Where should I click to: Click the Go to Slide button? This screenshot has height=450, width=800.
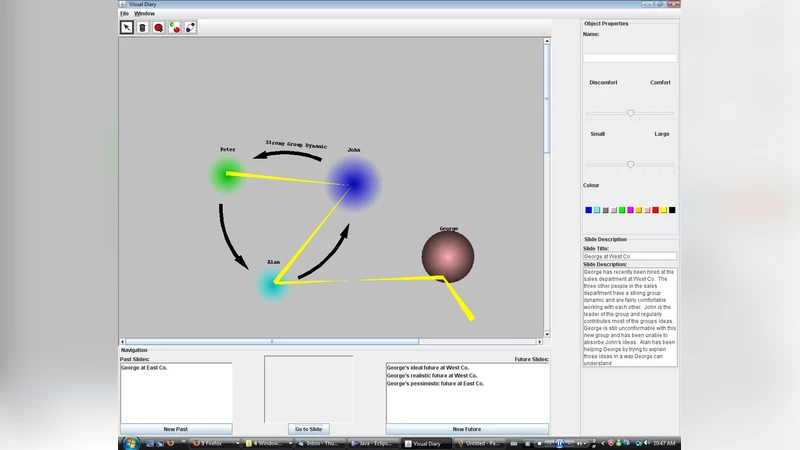pyautogui.click(x=309, y=429)
